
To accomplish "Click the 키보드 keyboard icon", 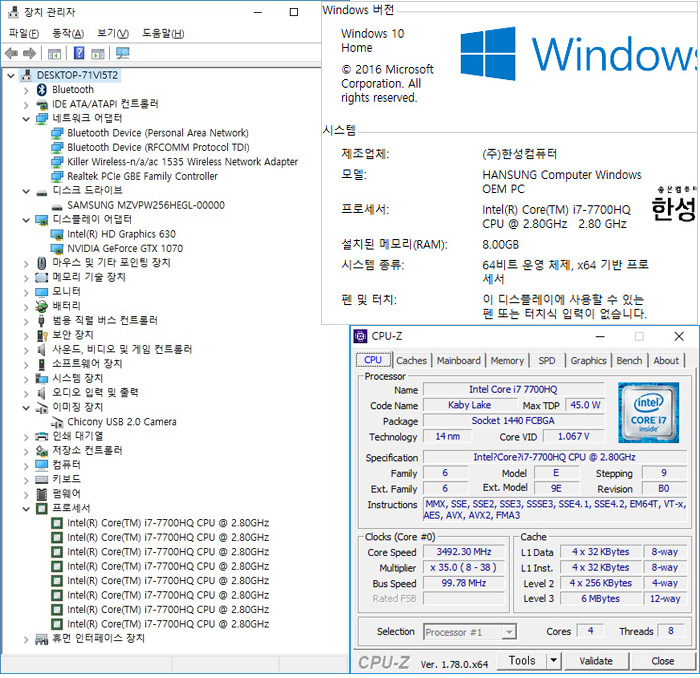I will pyautogui.click(x=42, y=480).
